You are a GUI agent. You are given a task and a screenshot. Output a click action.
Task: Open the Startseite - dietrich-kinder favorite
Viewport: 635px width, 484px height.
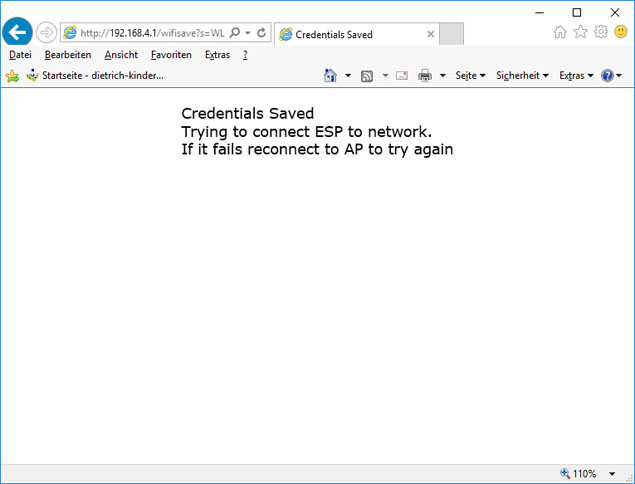pos(95,75)
